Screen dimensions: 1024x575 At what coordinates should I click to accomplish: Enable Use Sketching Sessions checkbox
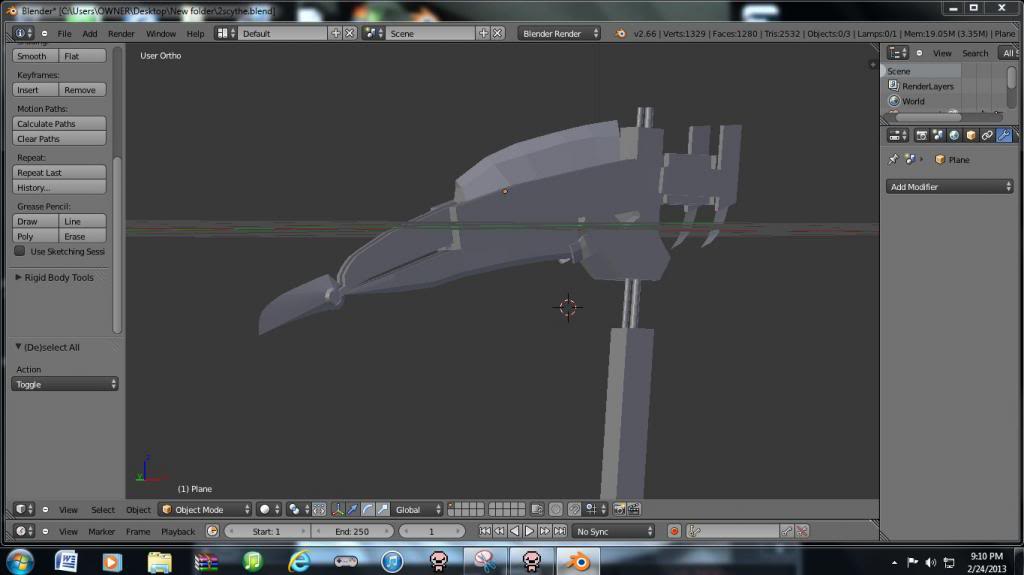click(20, 251)
